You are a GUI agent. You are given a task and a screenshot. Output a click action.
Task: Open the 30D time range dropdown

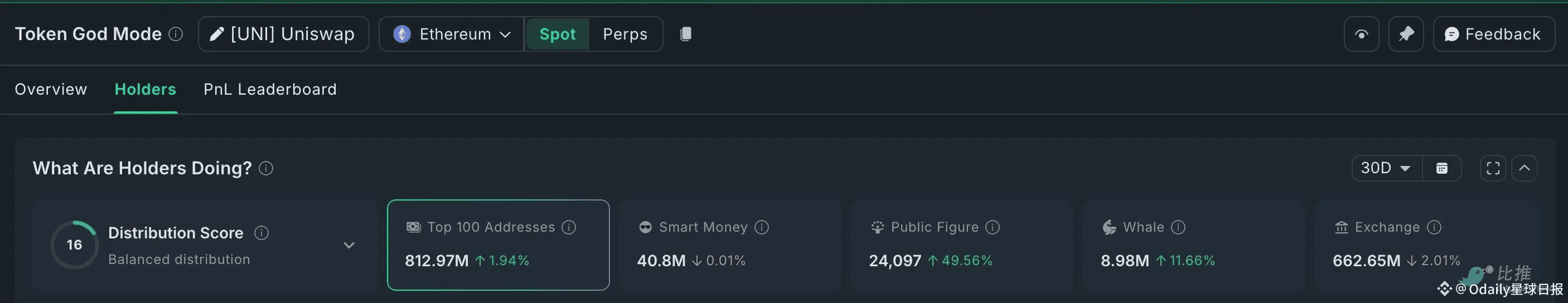1386,169
